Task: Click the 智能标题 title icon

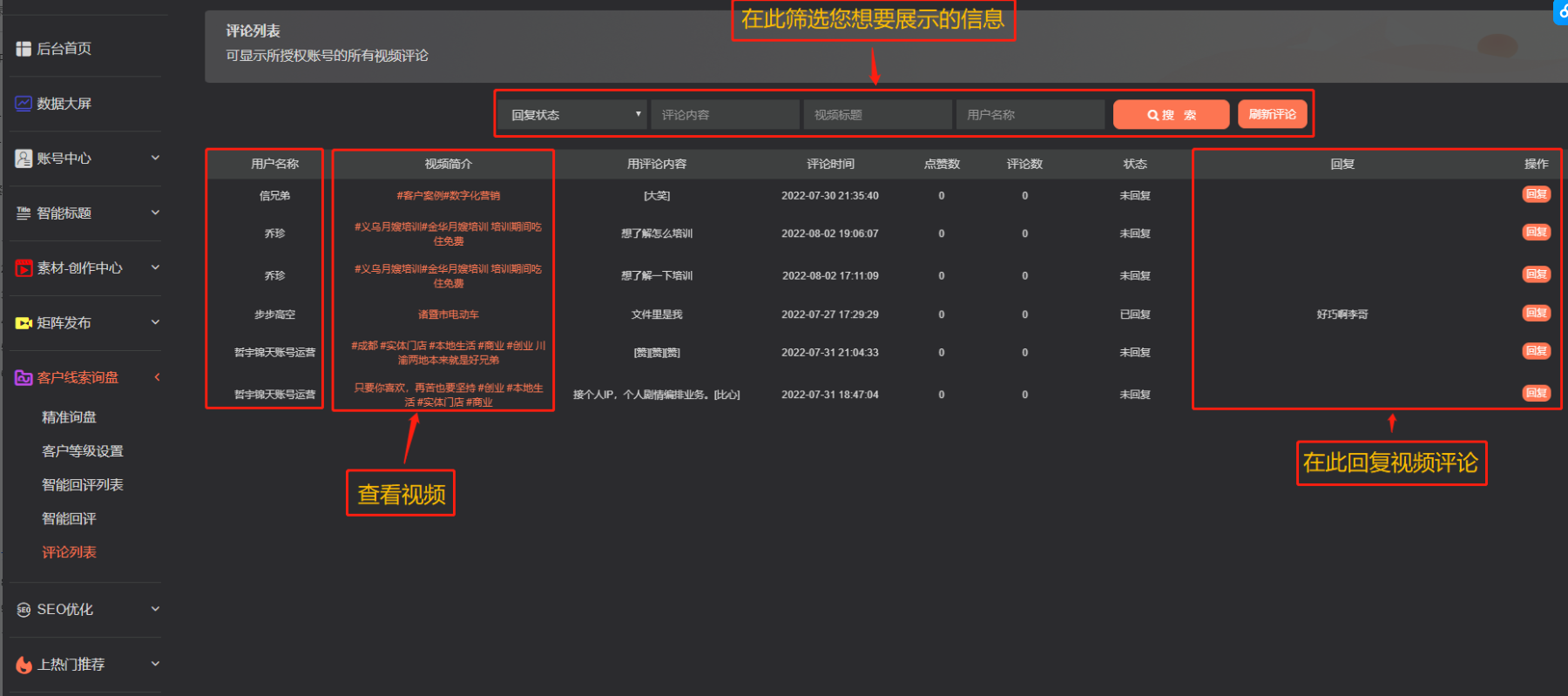Action: (x=24, y=213)
